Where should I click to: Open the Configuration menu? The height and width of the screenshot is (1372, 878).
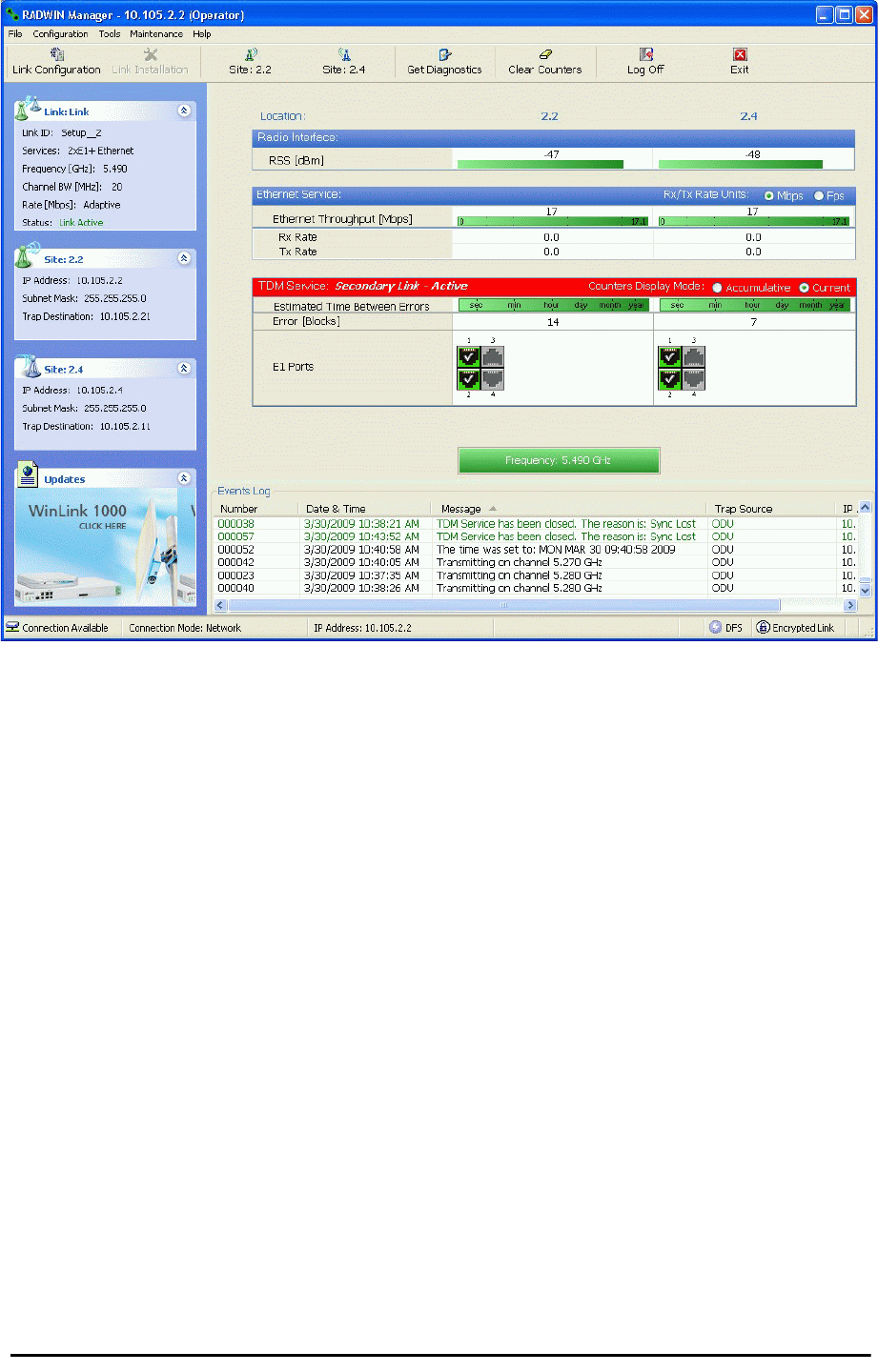point(60,33)
